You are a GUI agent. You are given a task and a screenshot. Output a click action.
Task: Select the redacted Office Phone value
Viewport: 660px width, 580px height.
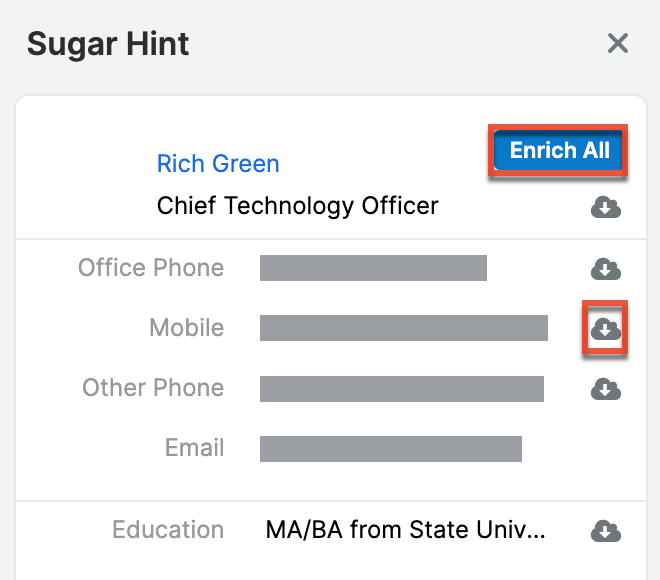coord(373,268)
